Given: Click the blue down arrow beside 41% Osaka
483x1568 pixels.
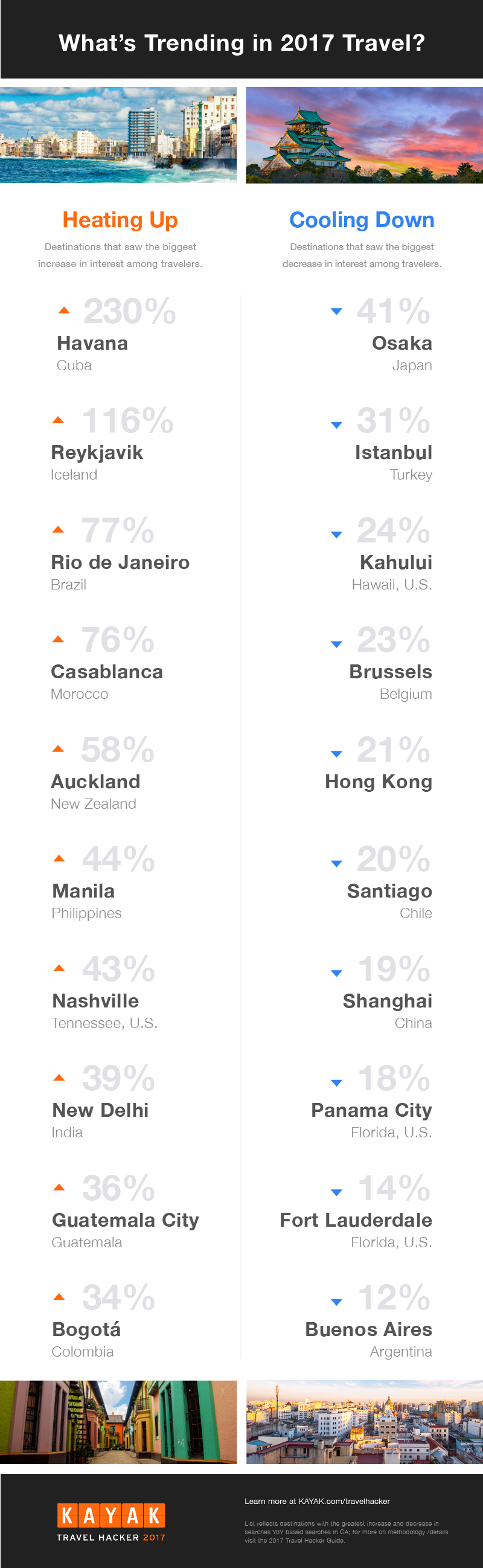Looking at the screenshot, I should [x=336, y=312].
